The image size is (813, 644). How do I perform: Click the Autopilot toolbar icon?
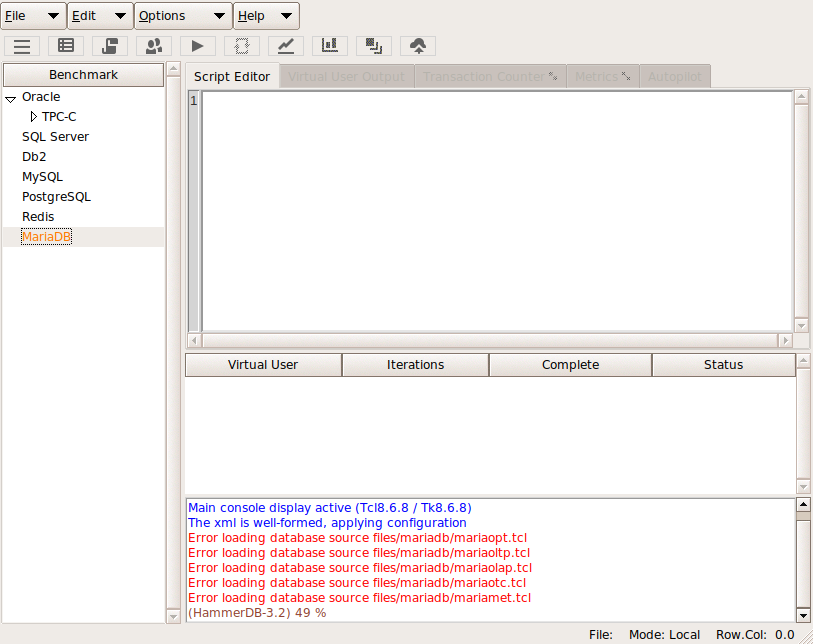click(374, 46)
